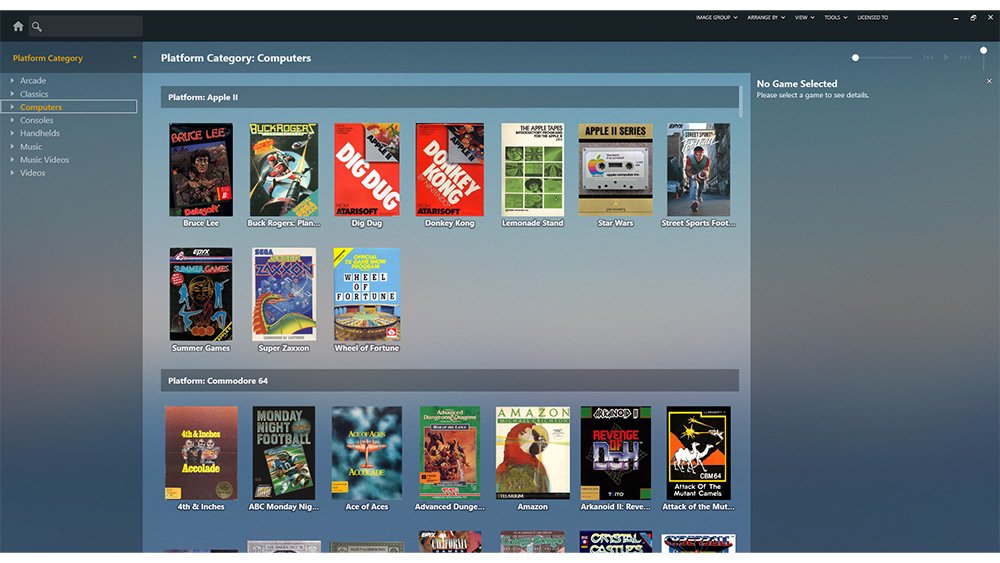Select Classics in the sidebar
Viewport: 1000px width, 563px height.
34,94
